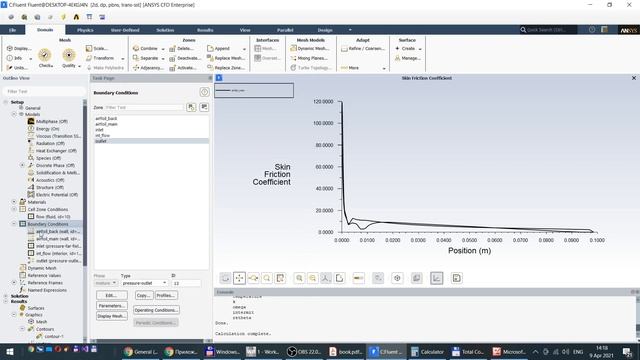Screen dimensions: 640x360
Task: Click Delete zones in the ribbon
Action: (182, 48)
